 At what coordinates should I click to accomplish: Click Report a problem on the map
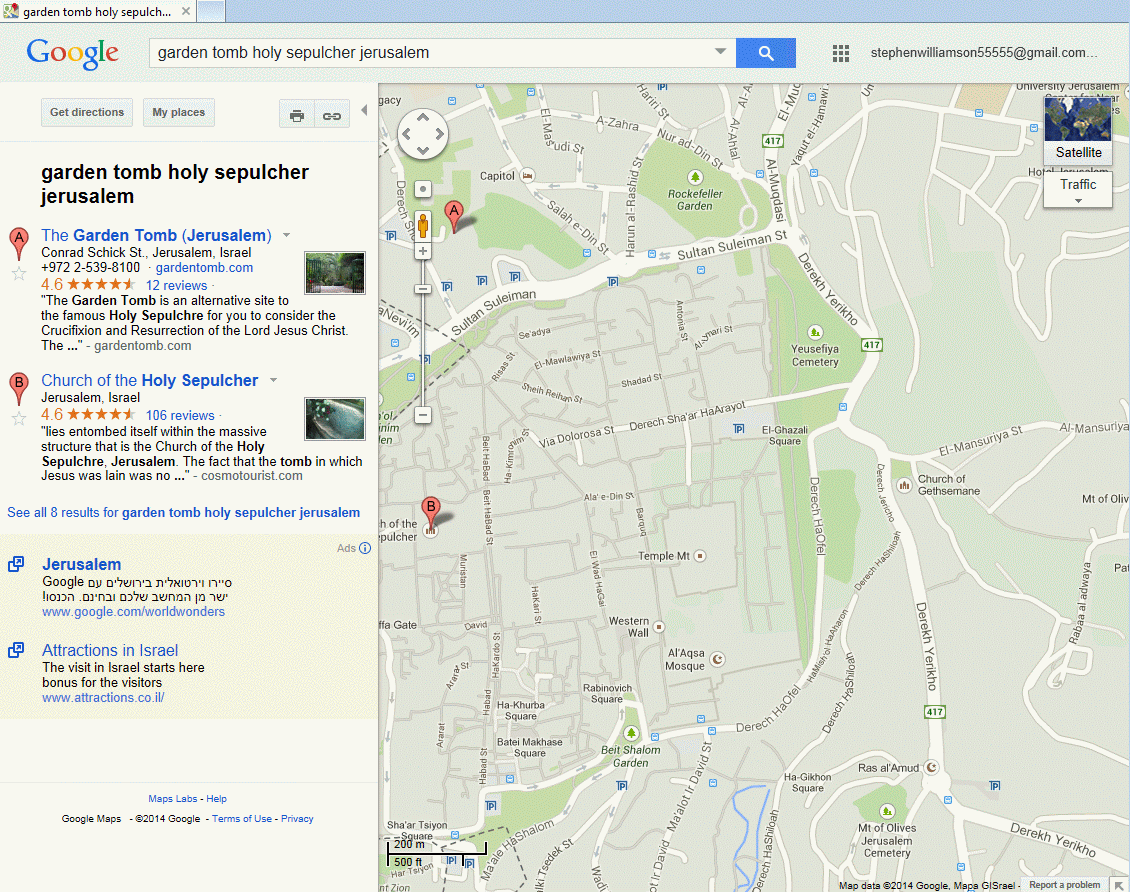pyautogui.click(x=1064, y=885)
